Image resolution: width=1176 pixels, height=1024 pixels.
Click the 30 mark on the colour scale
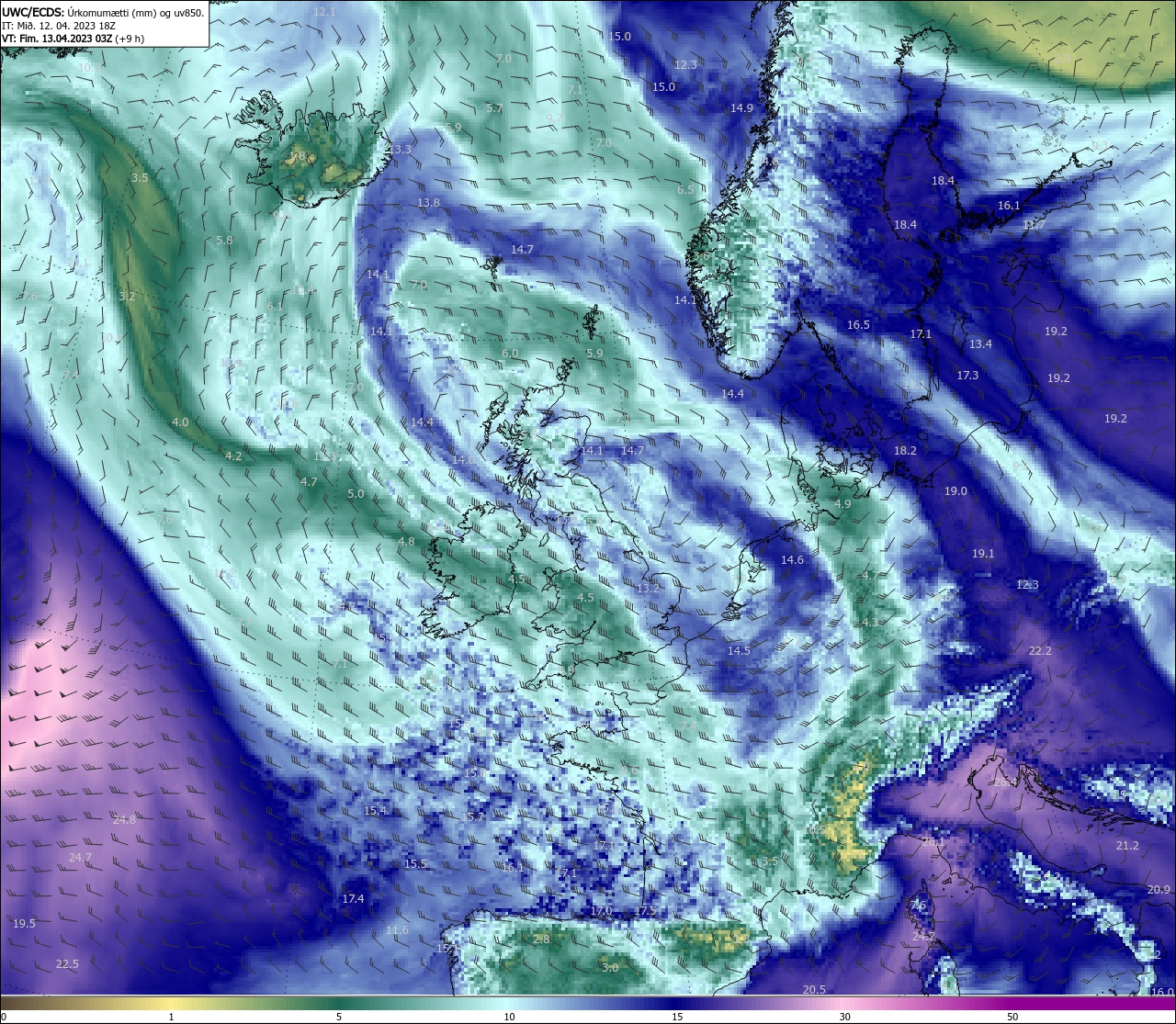[x=844, y=1017]
